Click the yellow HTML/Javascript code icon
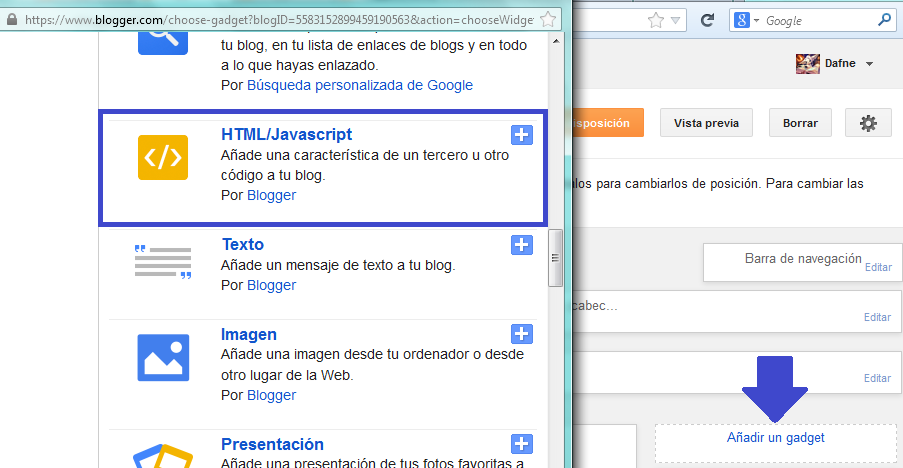This screenshot has width=903, height=468. 163,158
